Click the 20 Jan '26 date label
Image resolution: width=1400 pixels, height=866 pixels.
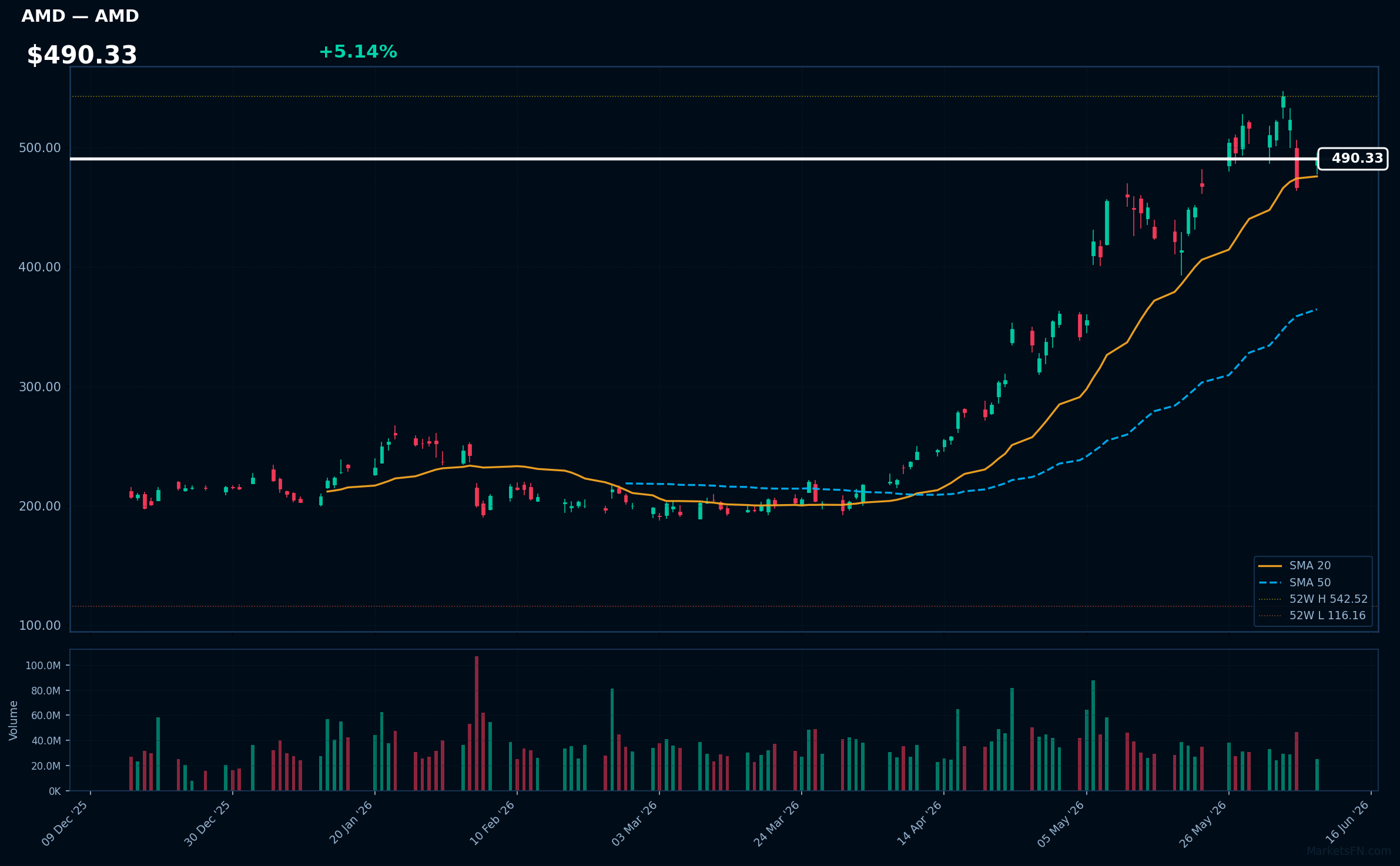pos(351,824)
